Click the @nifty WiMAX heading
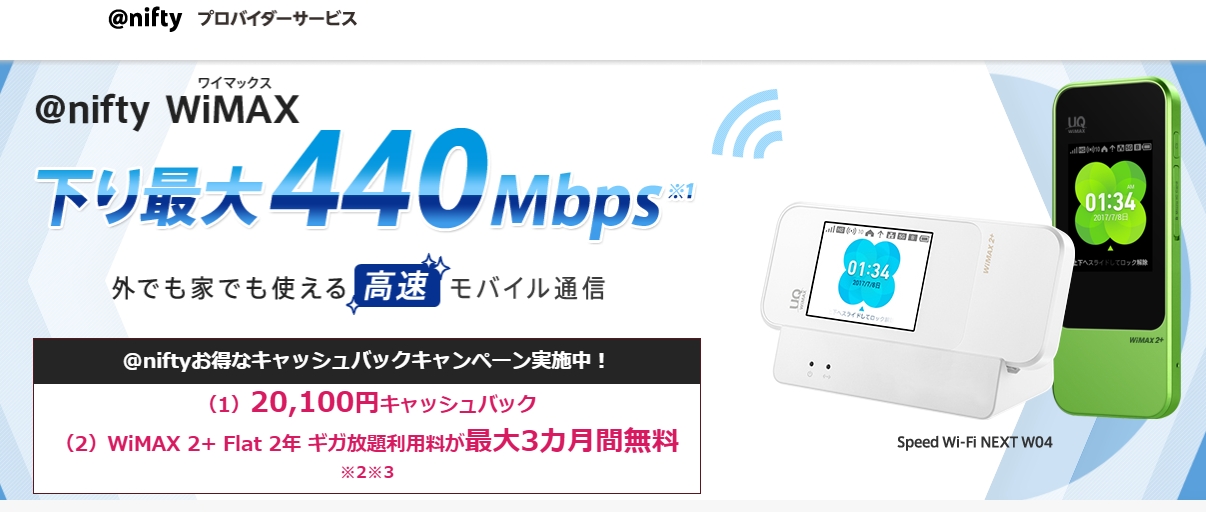The image size is (1206, 512). pyautogui.click(x=167, y=109)
